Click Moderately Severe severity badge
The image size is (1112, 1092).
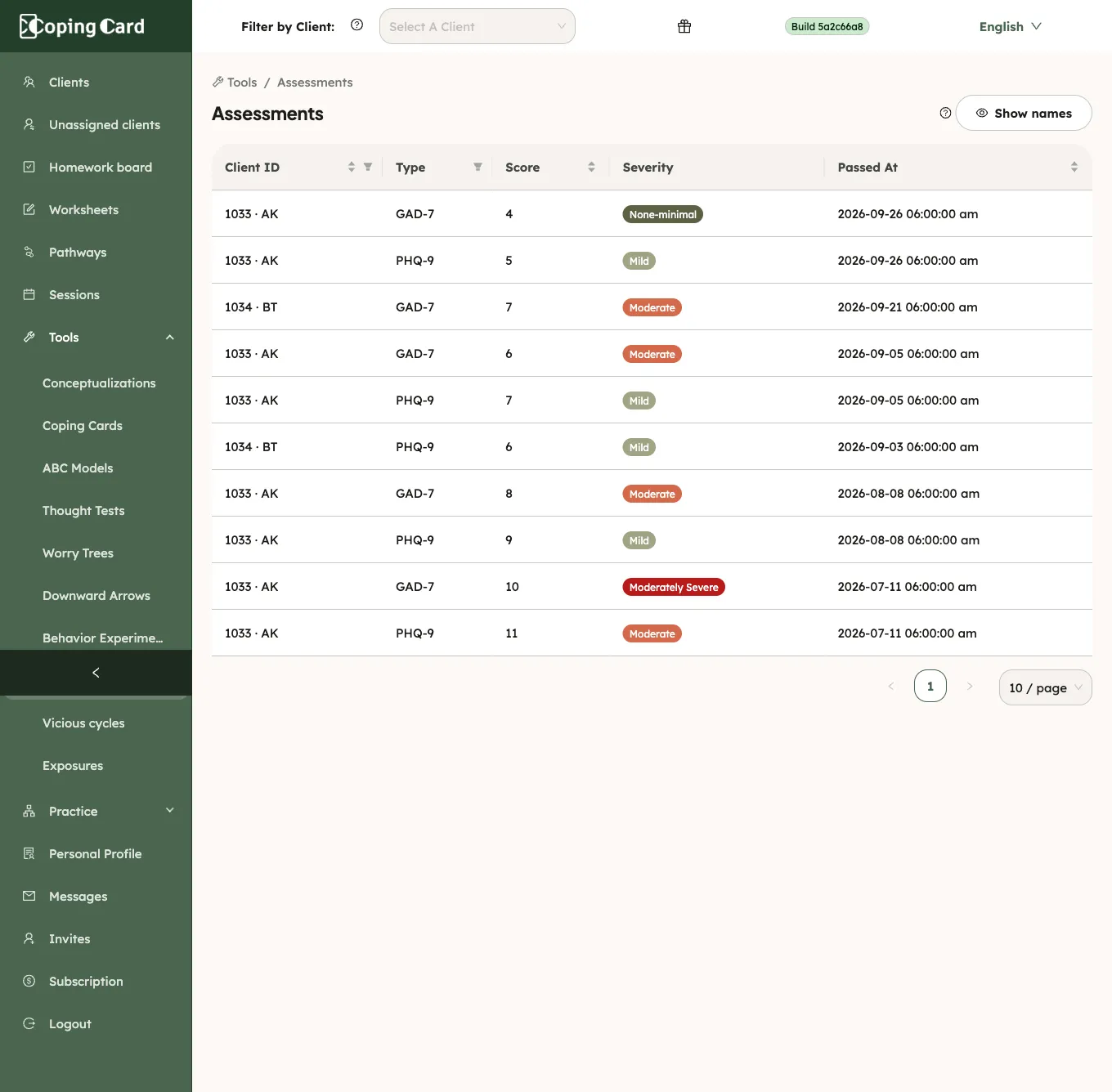674,587
